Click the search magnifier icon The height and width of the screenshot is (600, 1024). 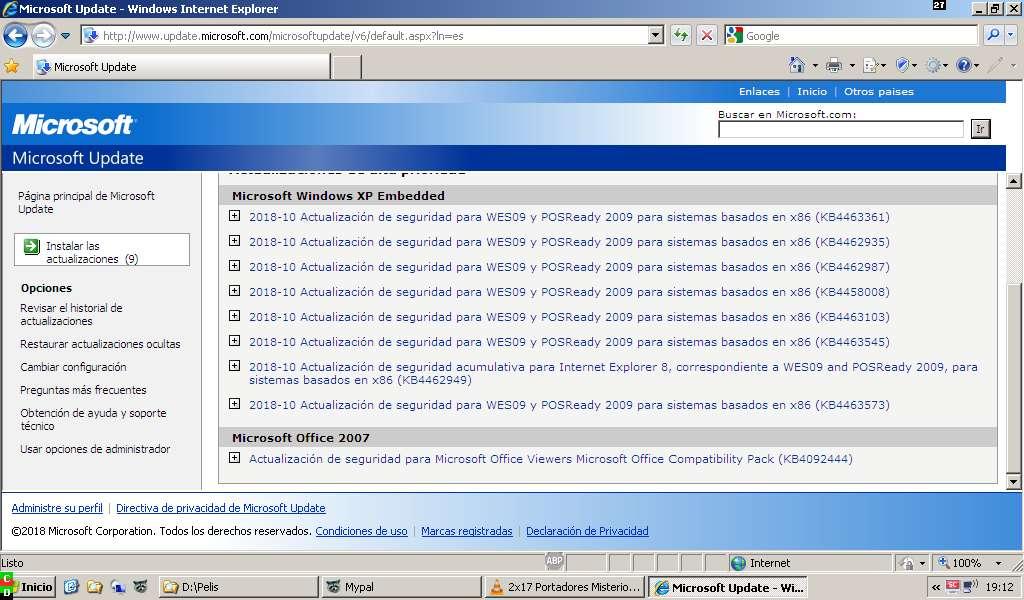[993, 35]
